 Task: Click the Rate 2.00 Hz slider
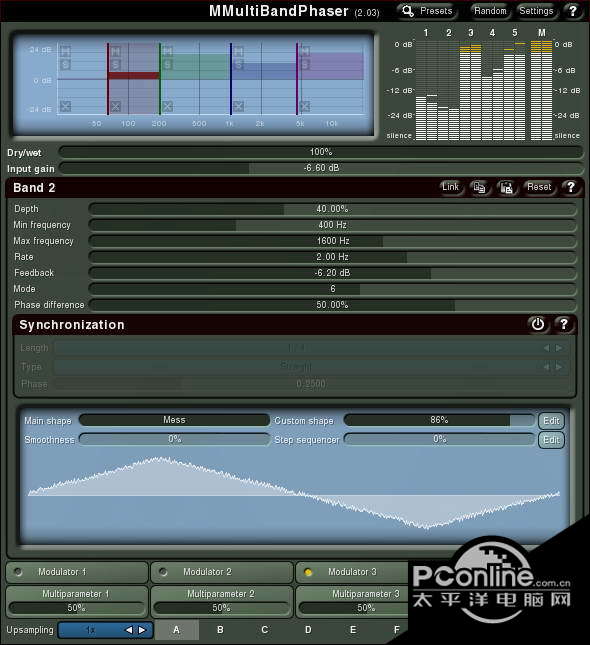pos(332,257)
